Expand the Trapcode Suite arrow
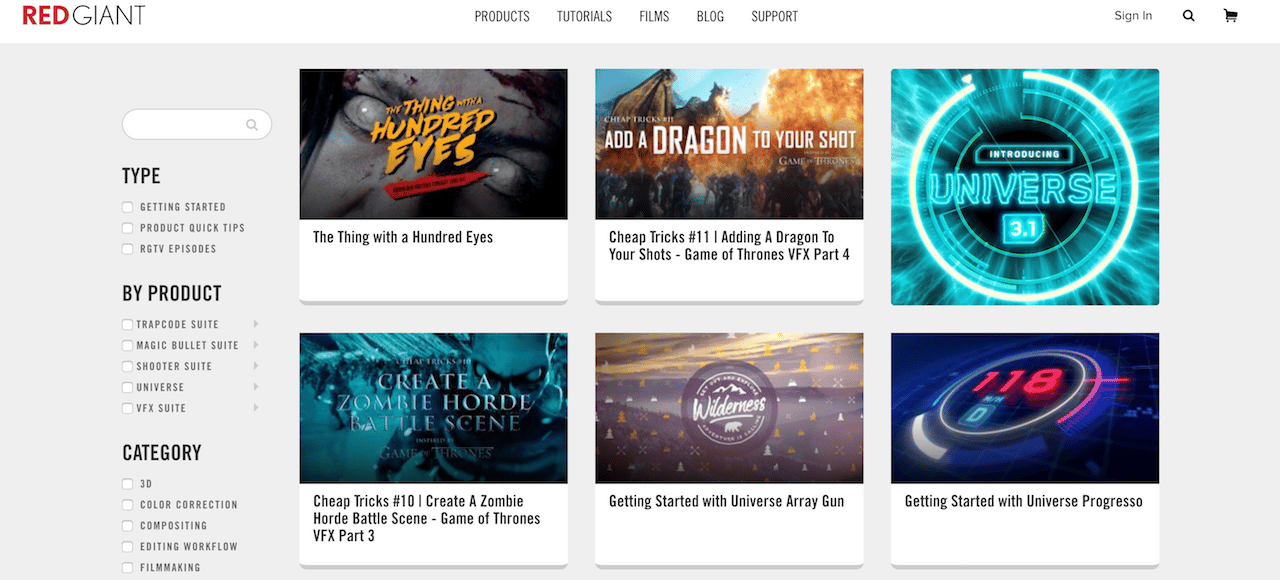The image size is (1280, 580). tap(256, 324)
